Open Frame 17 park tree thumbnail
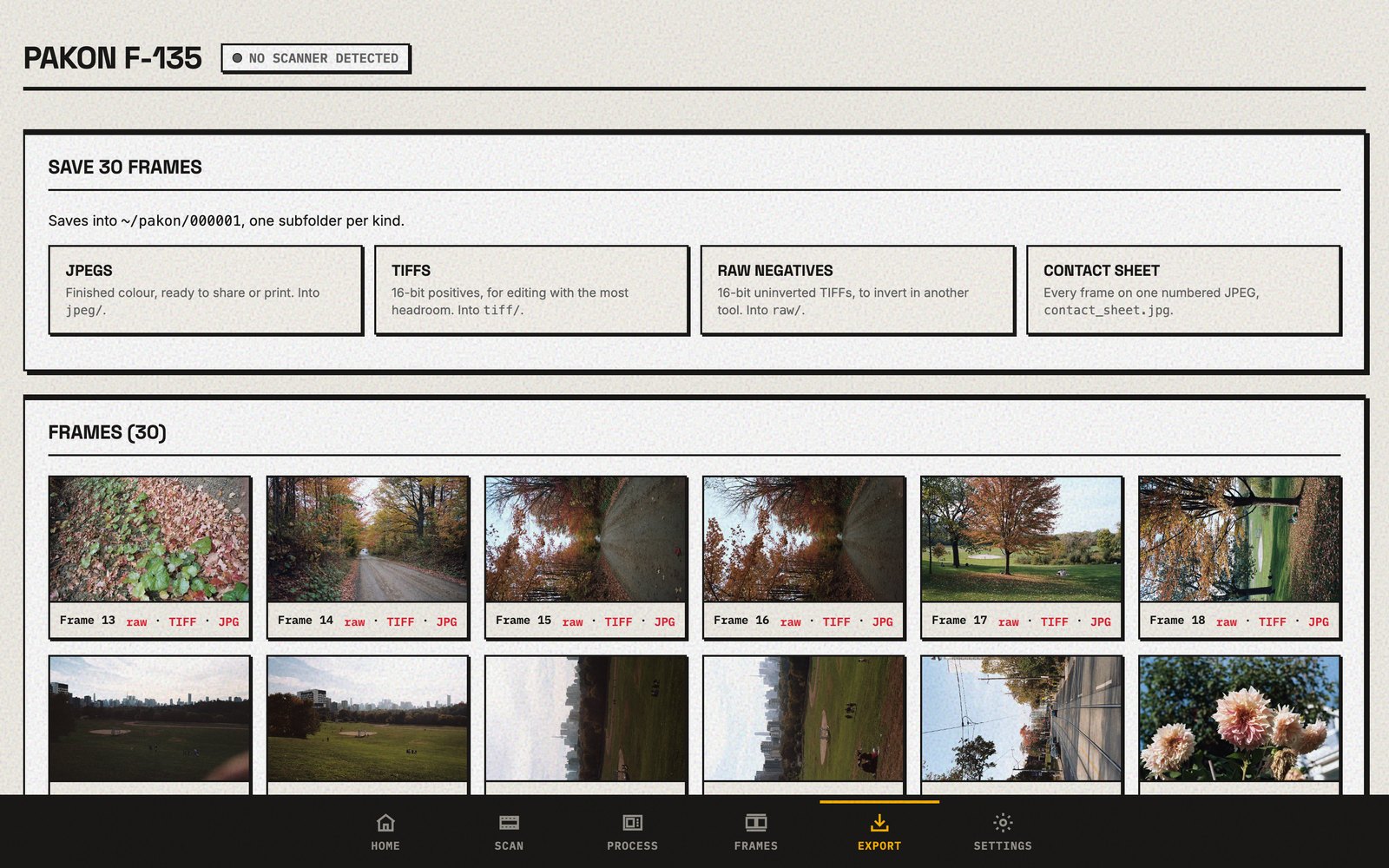Screen dimensions: 1389x868 click(x=1021, y=539)
